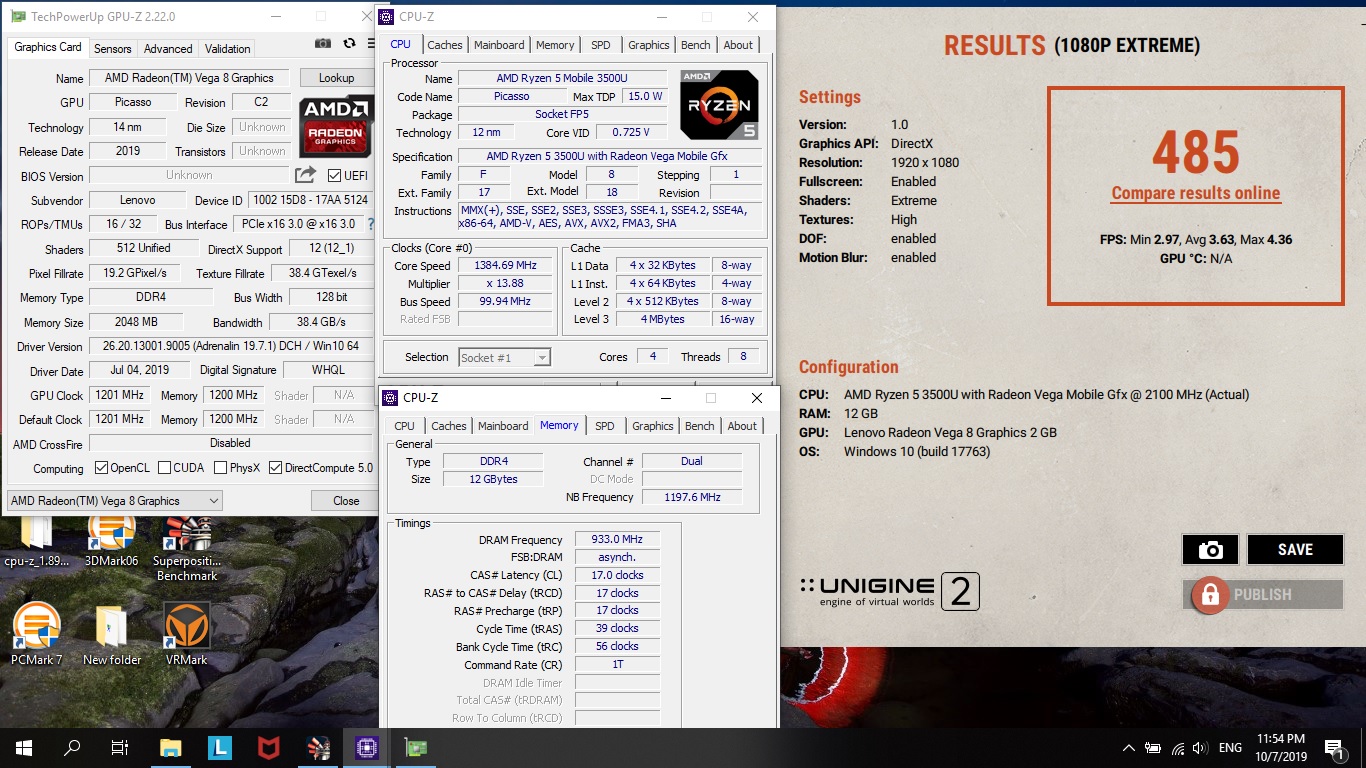The height and width of the screenshot is (768, 1366).
Task: Click the battery tray icon
Action: click(1153, 748)
